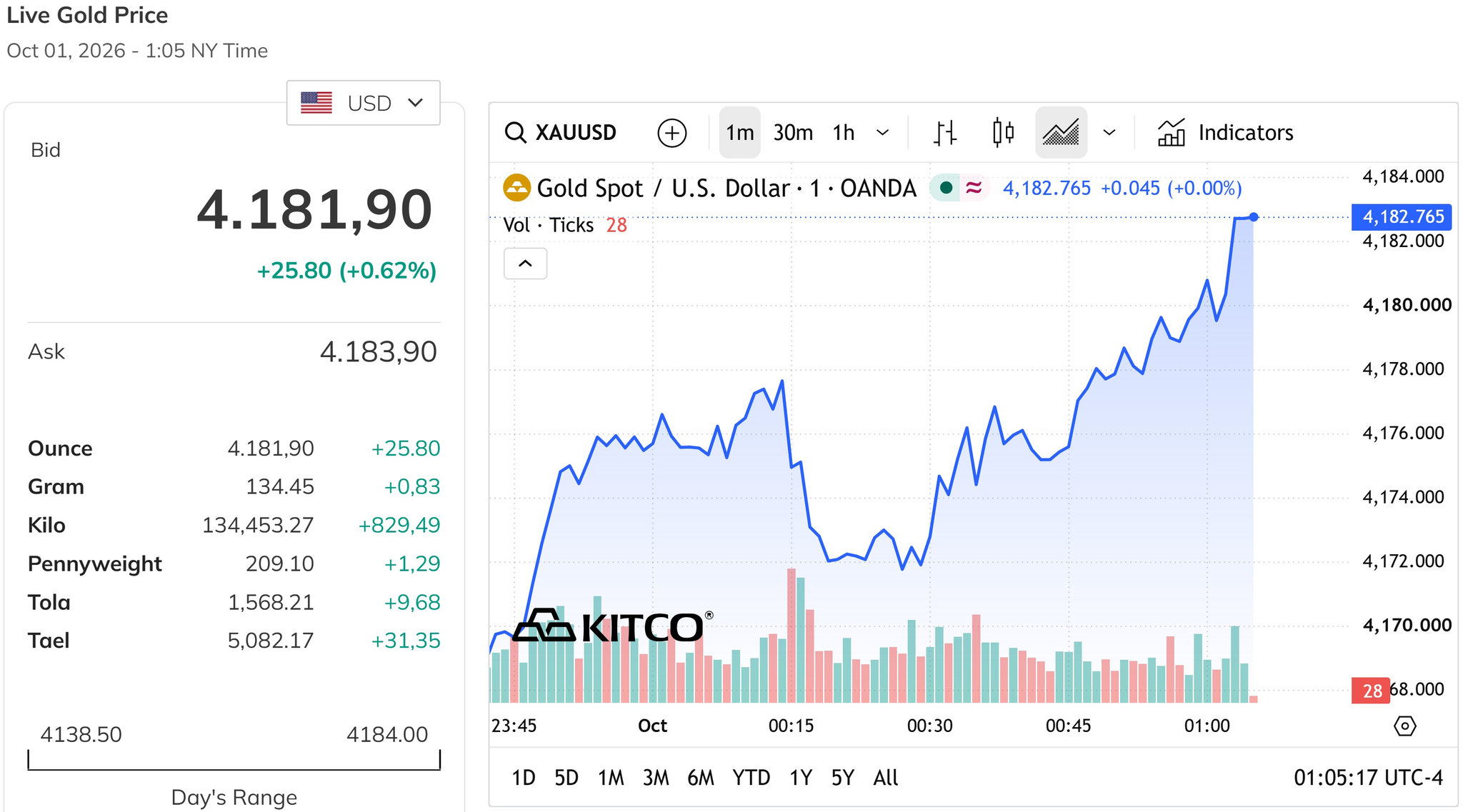1463x812 pixels.
Task: Open chart settings hexagon icon
Action: 1404,726
